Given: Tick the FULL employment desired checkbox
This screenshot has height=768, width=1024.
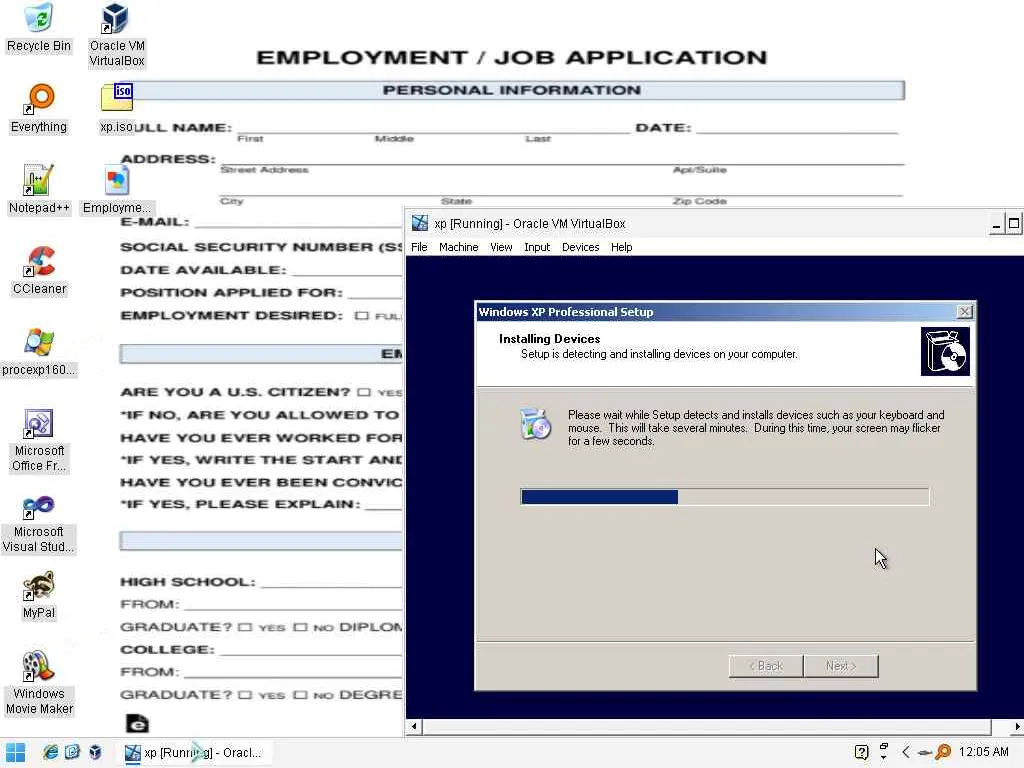Looking at the screenshot, I should (x=361, y=315).
